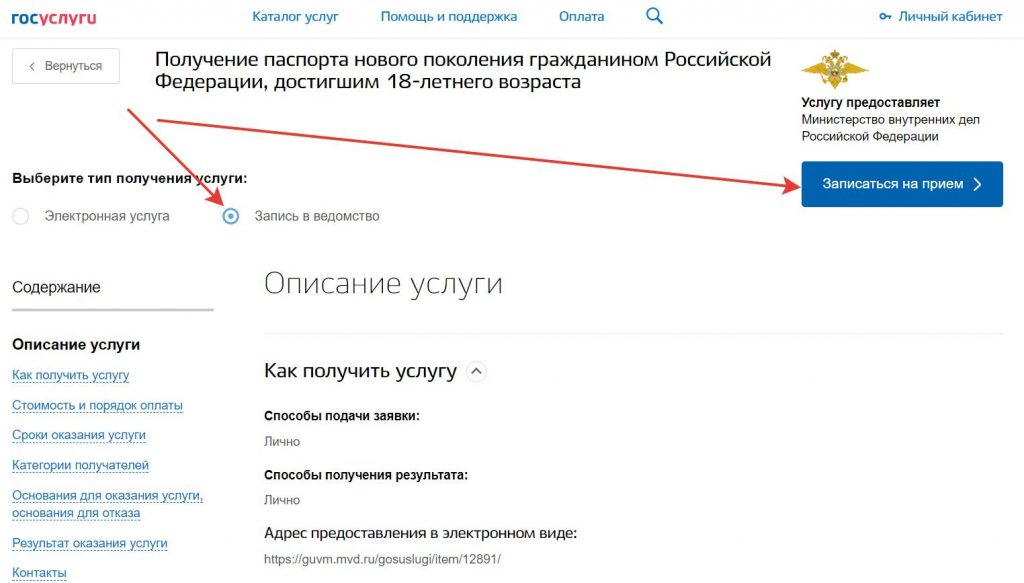Image resolution: width=1024 pixels, height=583 pixels.
Task: Click the chevron inside Записаться на прием
Action: coord(978,184)
